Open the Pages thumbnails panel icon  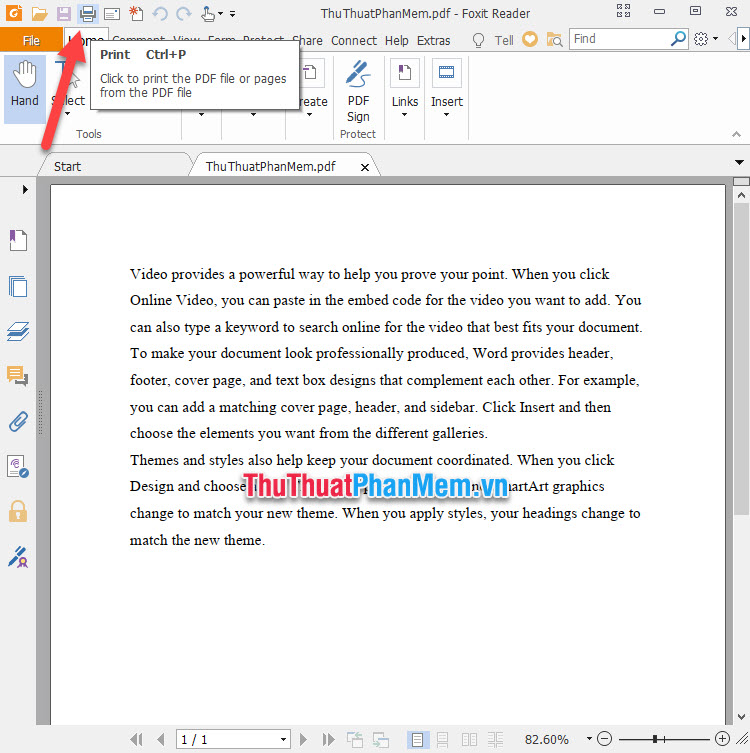tap(18, 286)
